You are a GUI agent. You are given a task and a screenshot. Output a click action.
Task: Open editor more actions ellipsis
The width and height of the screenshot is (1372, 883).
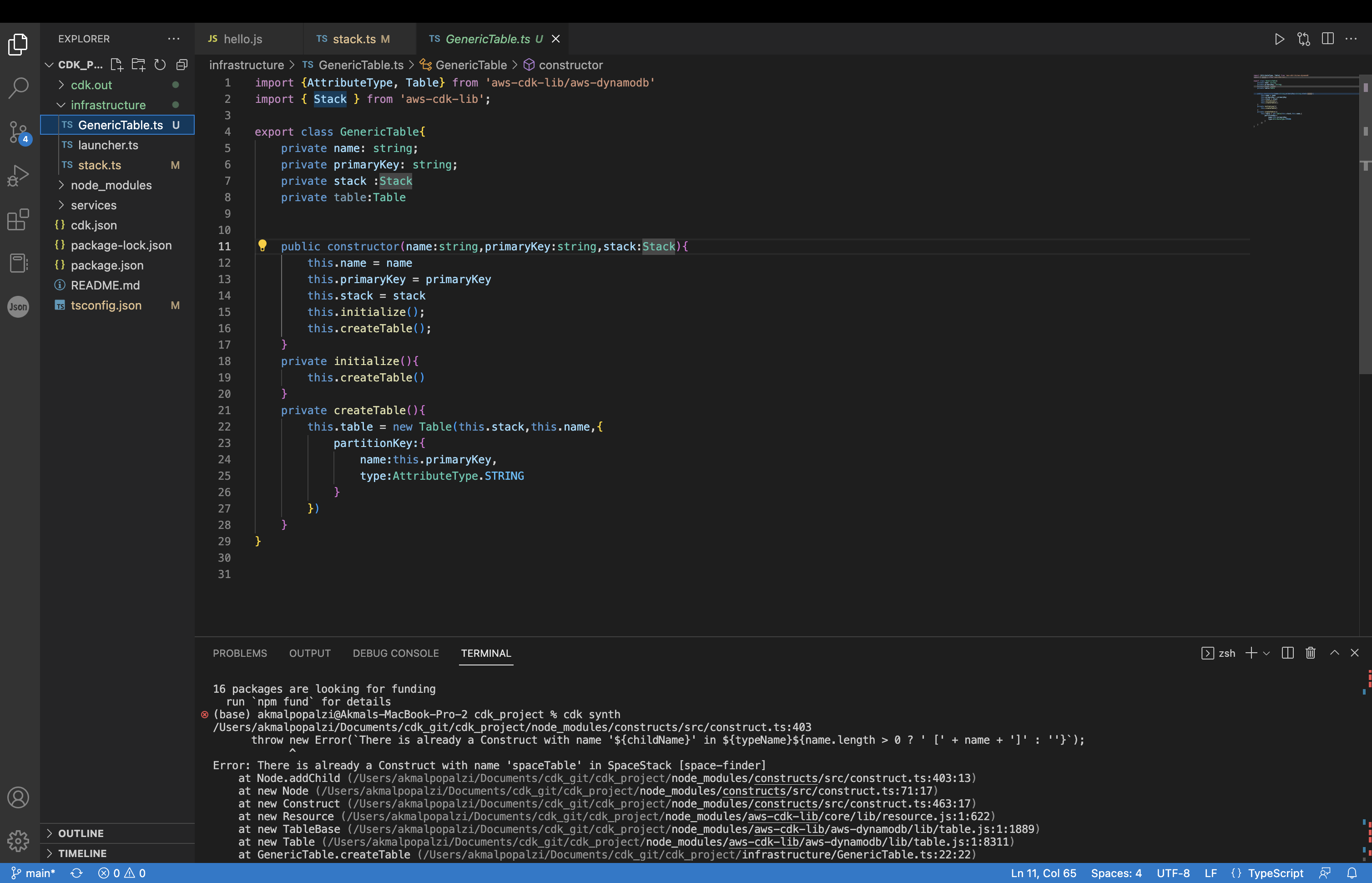pyautogui.click(x=1352, y=39)
